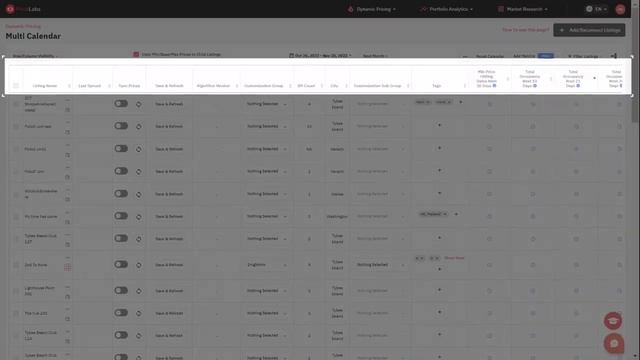
Task: Click info icon in Min Price Hitting Dates header
Action: pos(494,86)
